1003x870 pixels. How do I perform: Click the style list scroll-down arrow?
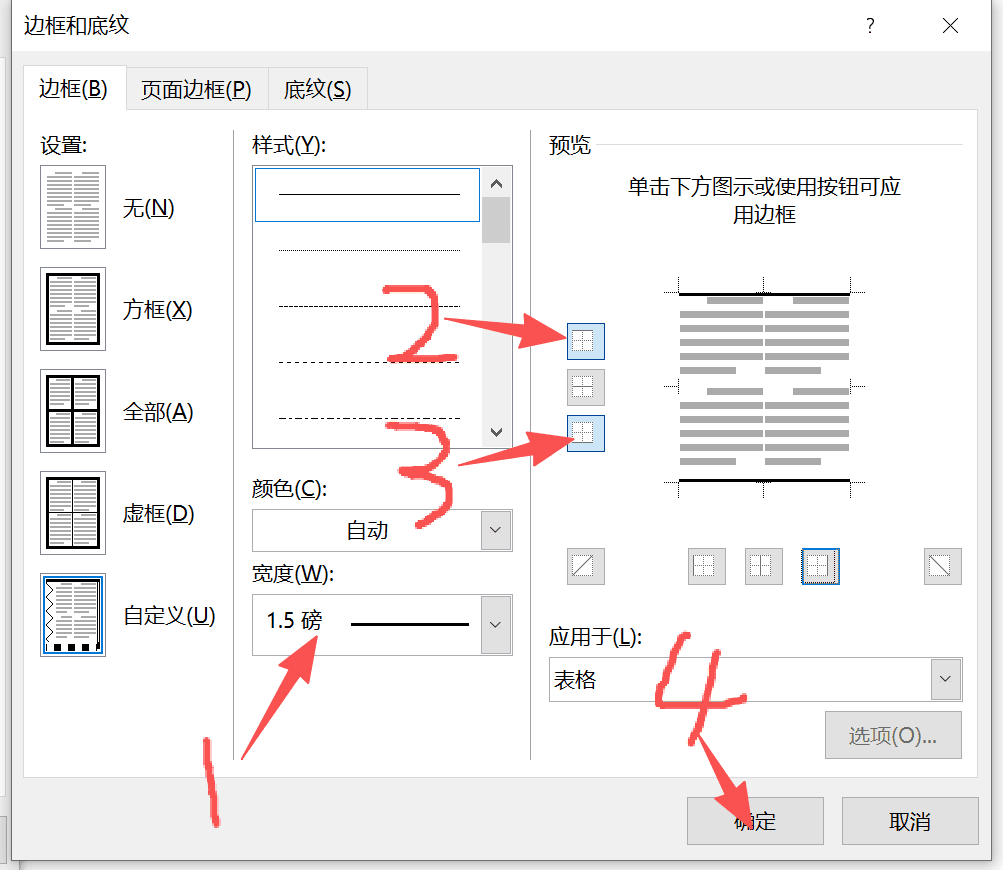coord(496,432)
